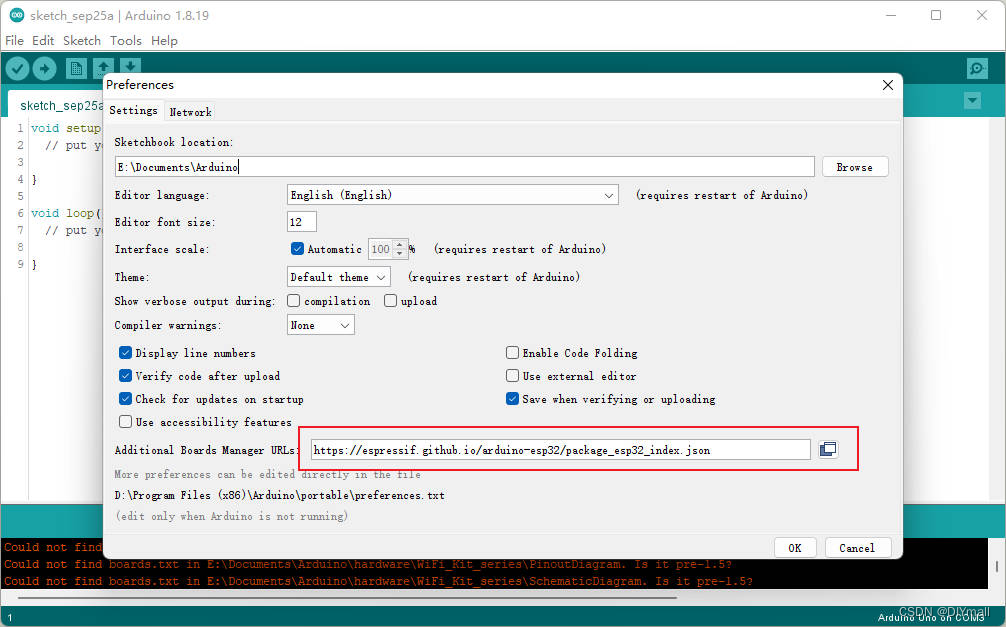
Task: Click the console horizontal scrollbar
Action: (x=346, y=597)
